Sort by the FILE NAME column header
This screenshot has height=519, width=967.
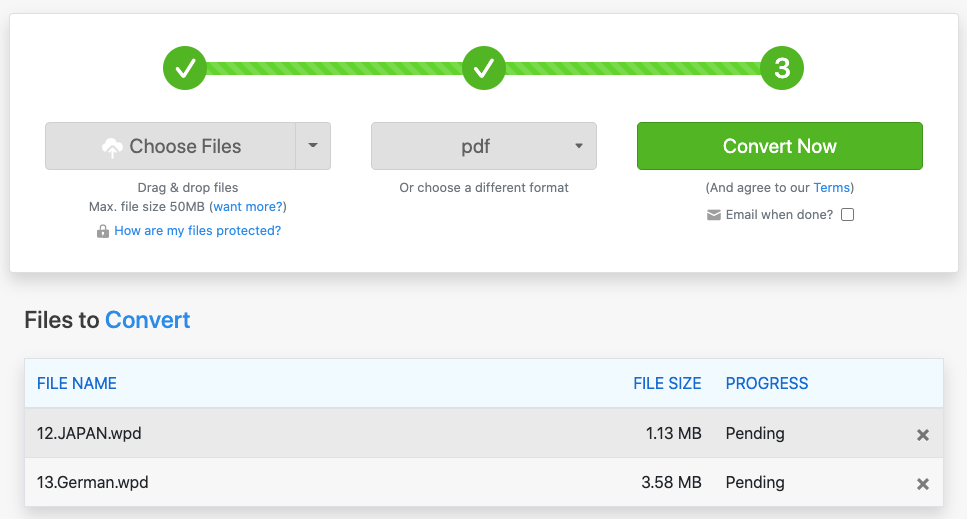77,383
